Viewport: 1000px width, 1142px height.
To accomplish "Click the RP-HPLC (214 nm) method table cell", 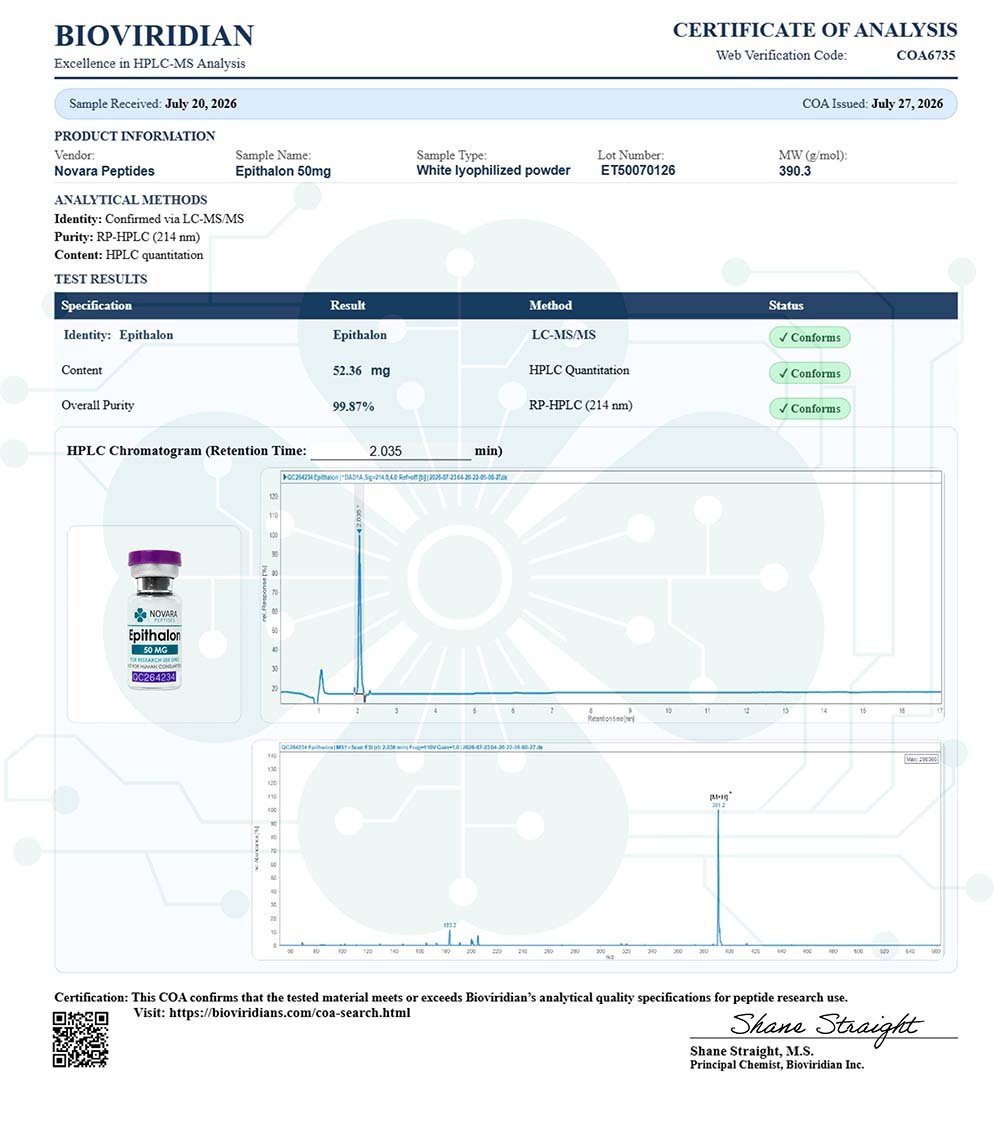I will pyautogui.click(x=580, y=405).
